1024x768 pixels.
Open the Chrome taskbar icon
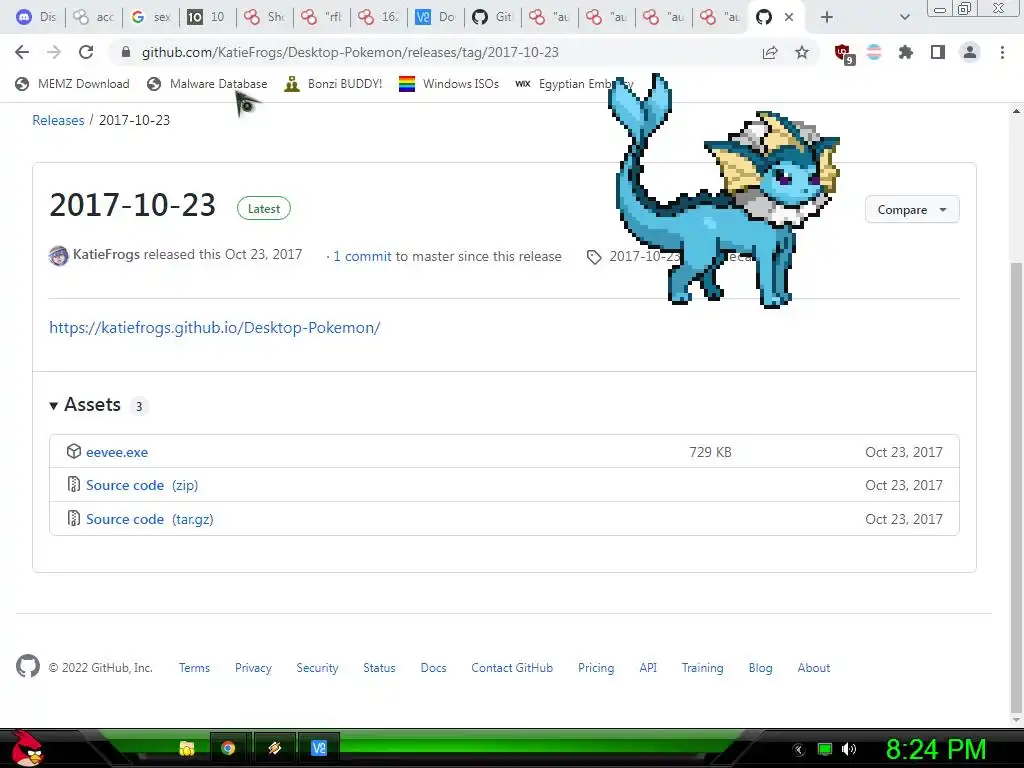(x=228, y=748)
